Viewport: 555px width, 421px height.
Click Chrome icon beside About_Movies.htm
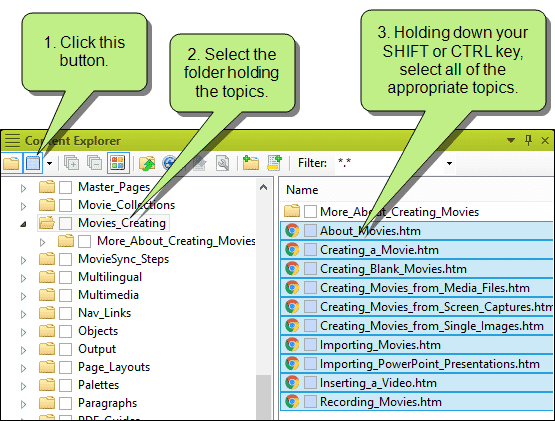pyautogui.click(x=292, y=231)
